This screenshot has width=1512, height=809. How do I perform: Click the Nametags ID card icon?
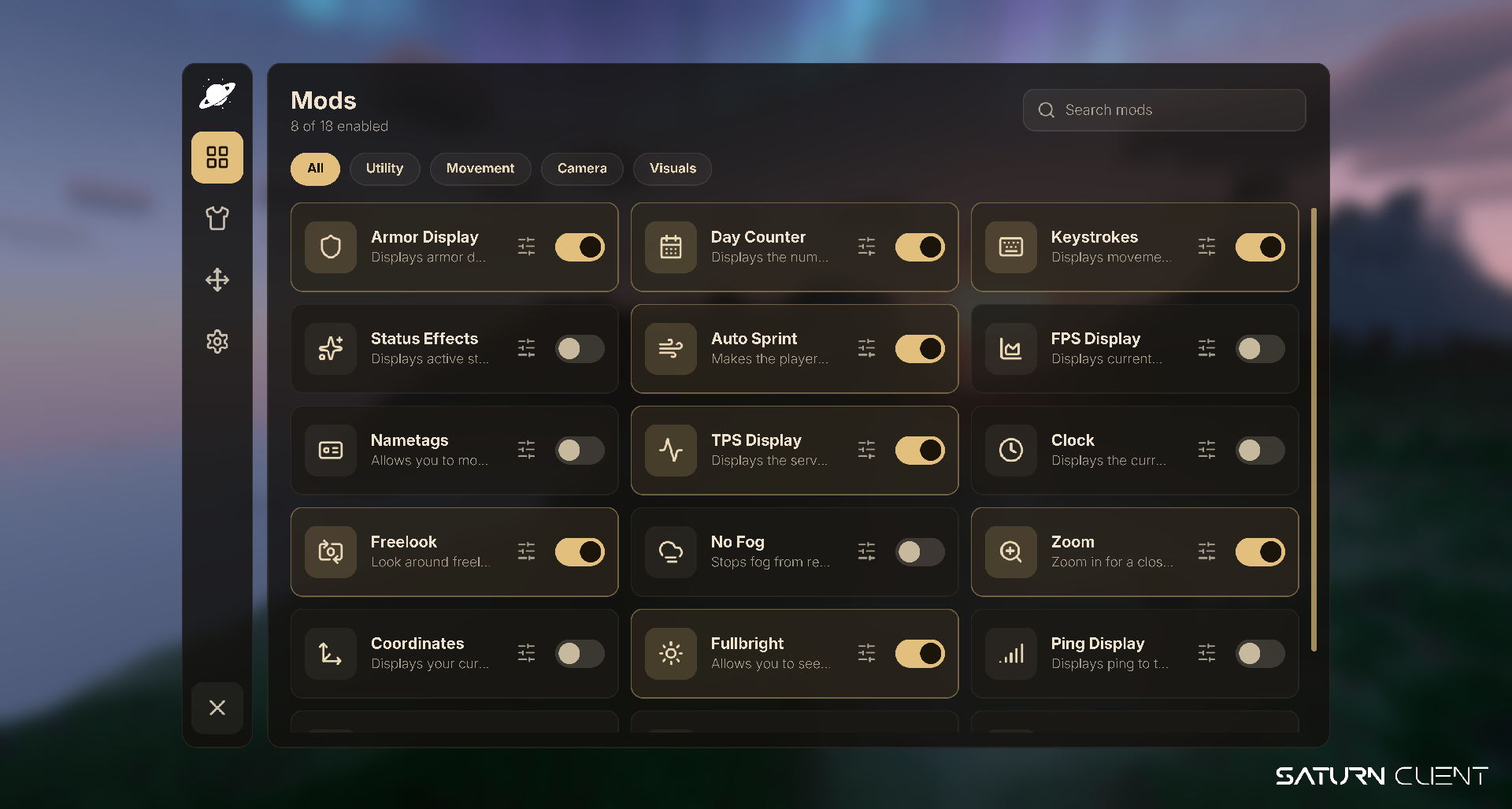[x=331, y=451]
